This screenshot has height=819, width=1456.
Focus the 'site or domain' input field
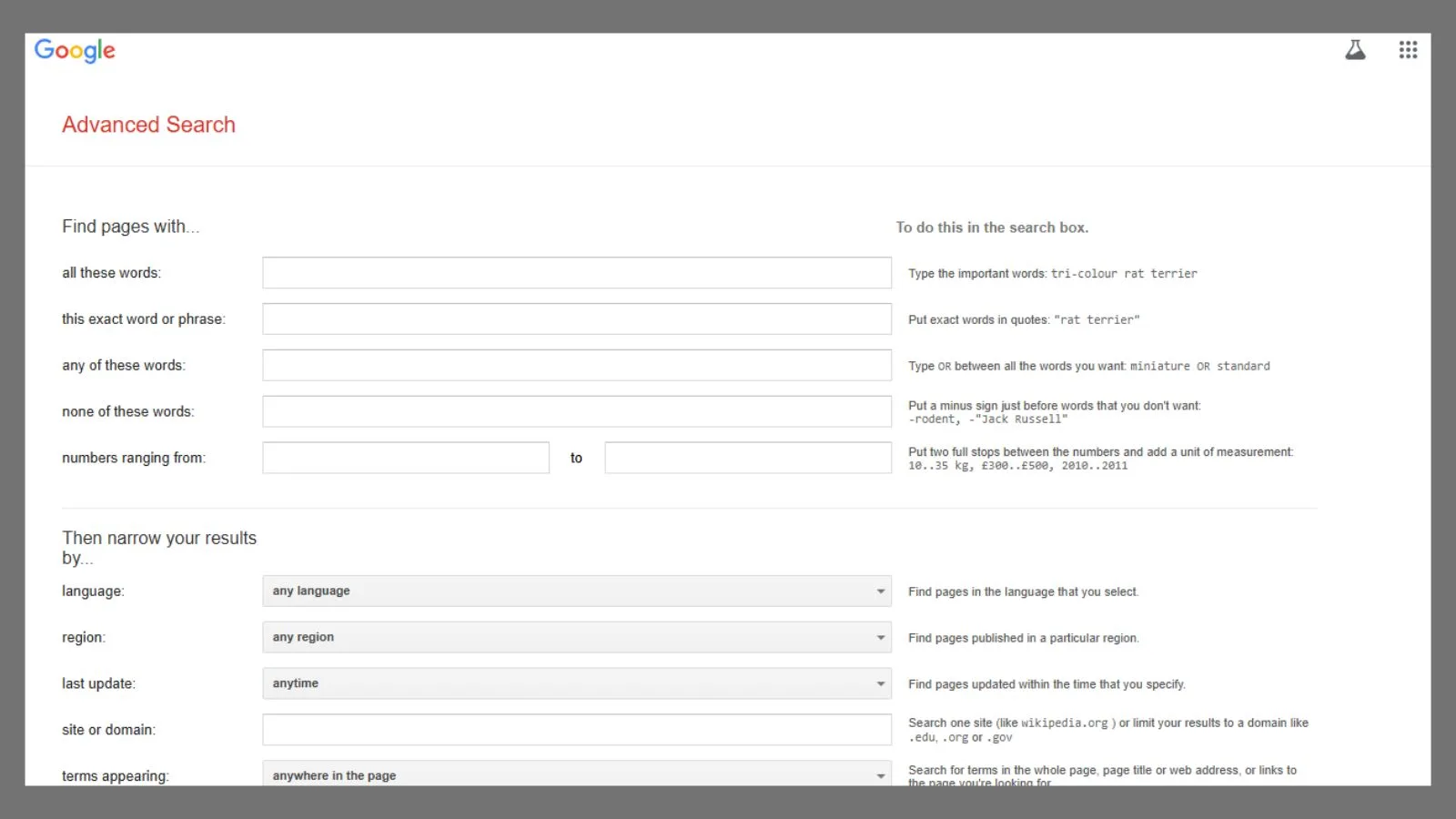point(577,730)
